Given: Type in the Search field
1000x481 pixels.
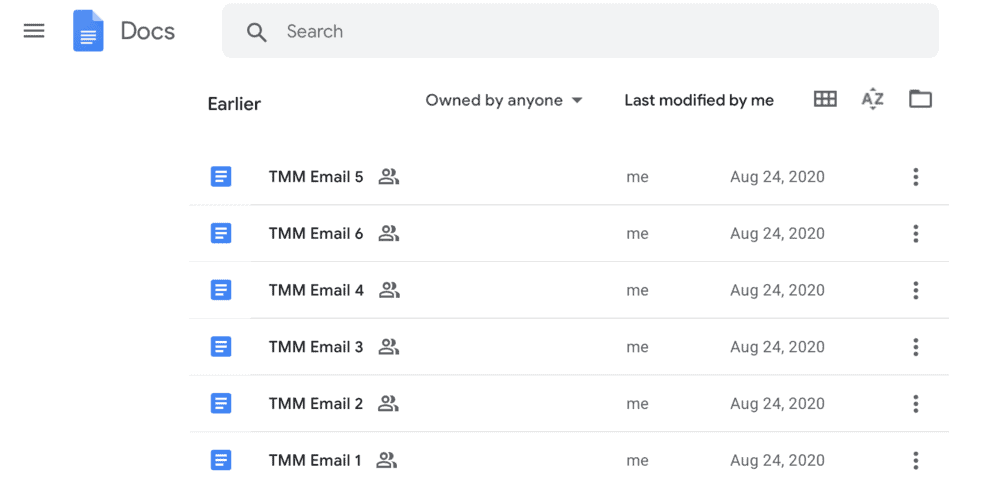Looking at the screenshot, I should [600, 32].
